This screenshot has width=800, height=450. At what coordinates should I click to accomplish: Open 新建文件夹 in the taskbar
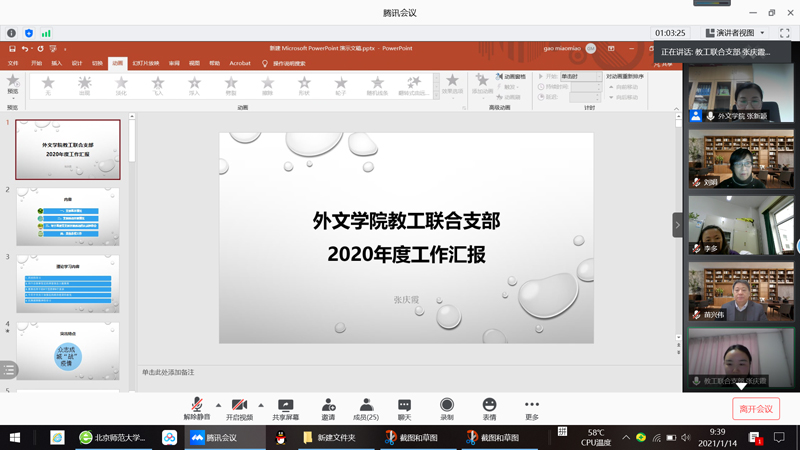pos(329,438)
